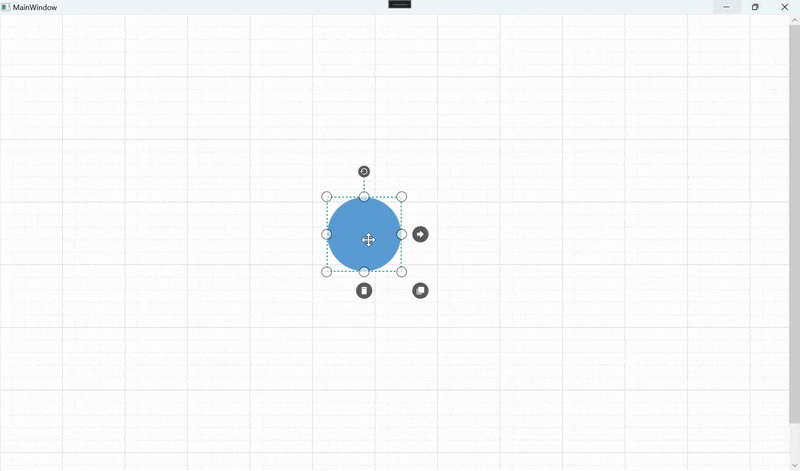The image size is (800, 471).
Task: Click the bottom-right resize handle
Action: tap(402, 272)
